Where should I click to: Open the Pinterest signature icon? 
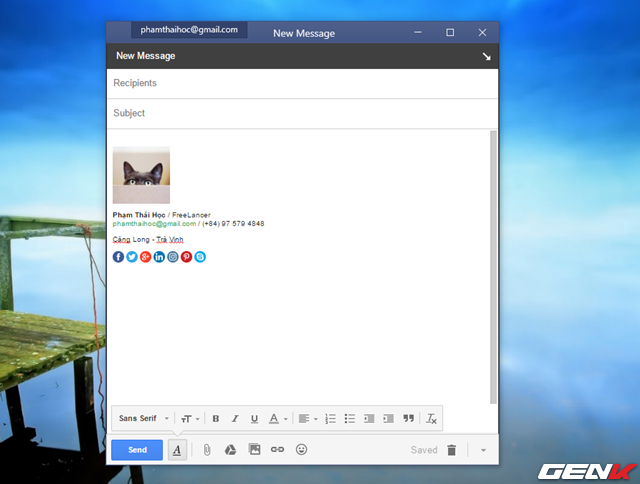click(x=186, y=257)
